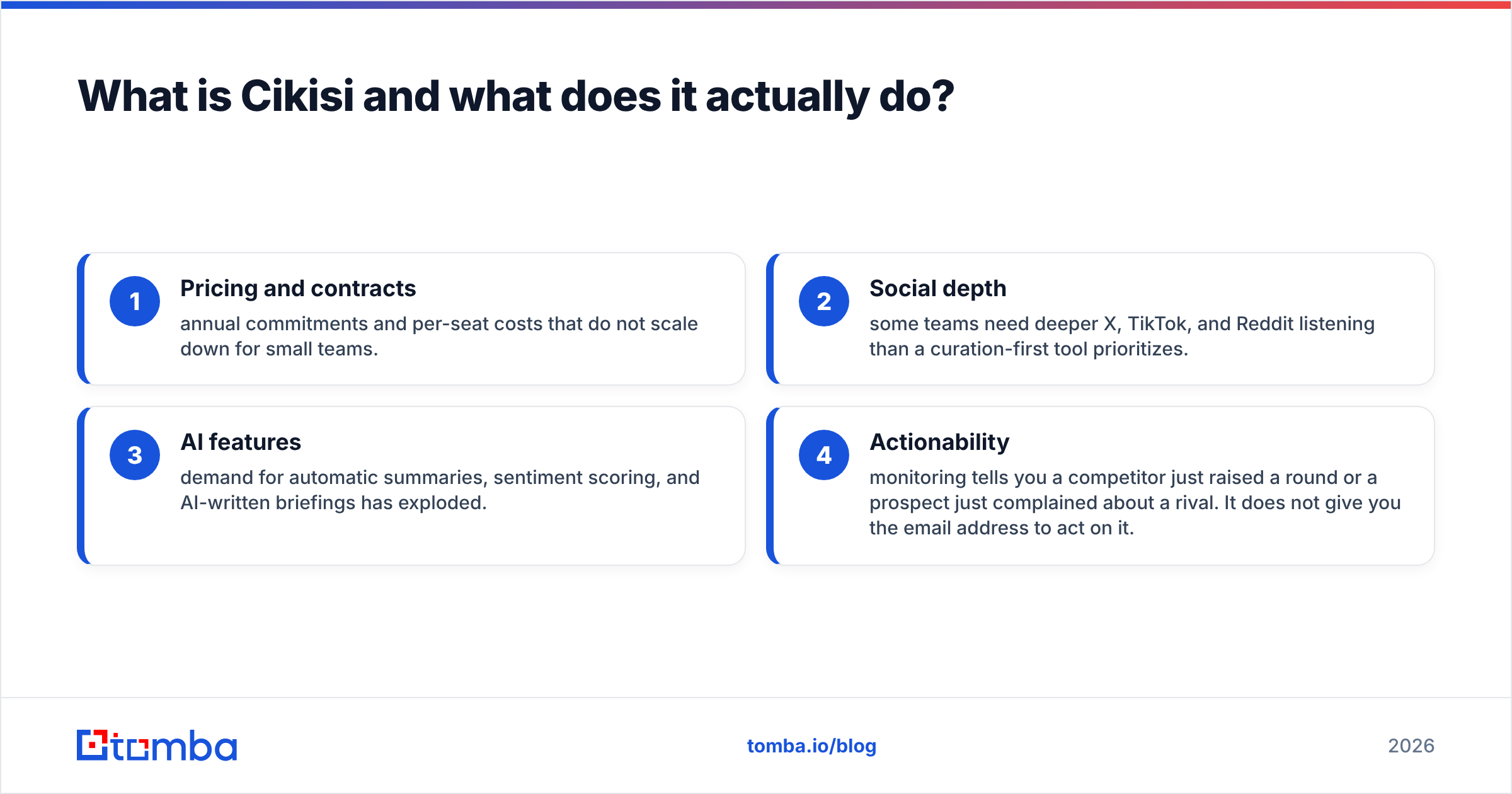
Task: Open the tomba.io/blog link
Action: click(811, 746)
